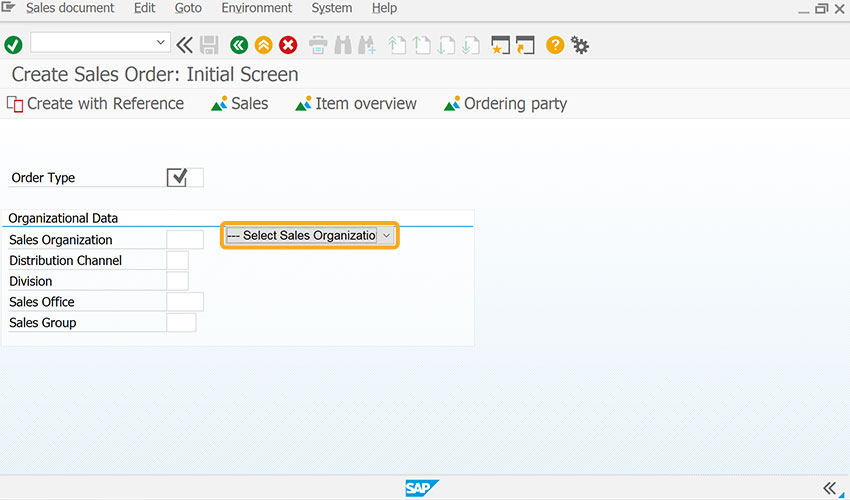The image size is (850, 500).
Task: Open the command field dropdown arrow
Action: [x=160, y=42]
